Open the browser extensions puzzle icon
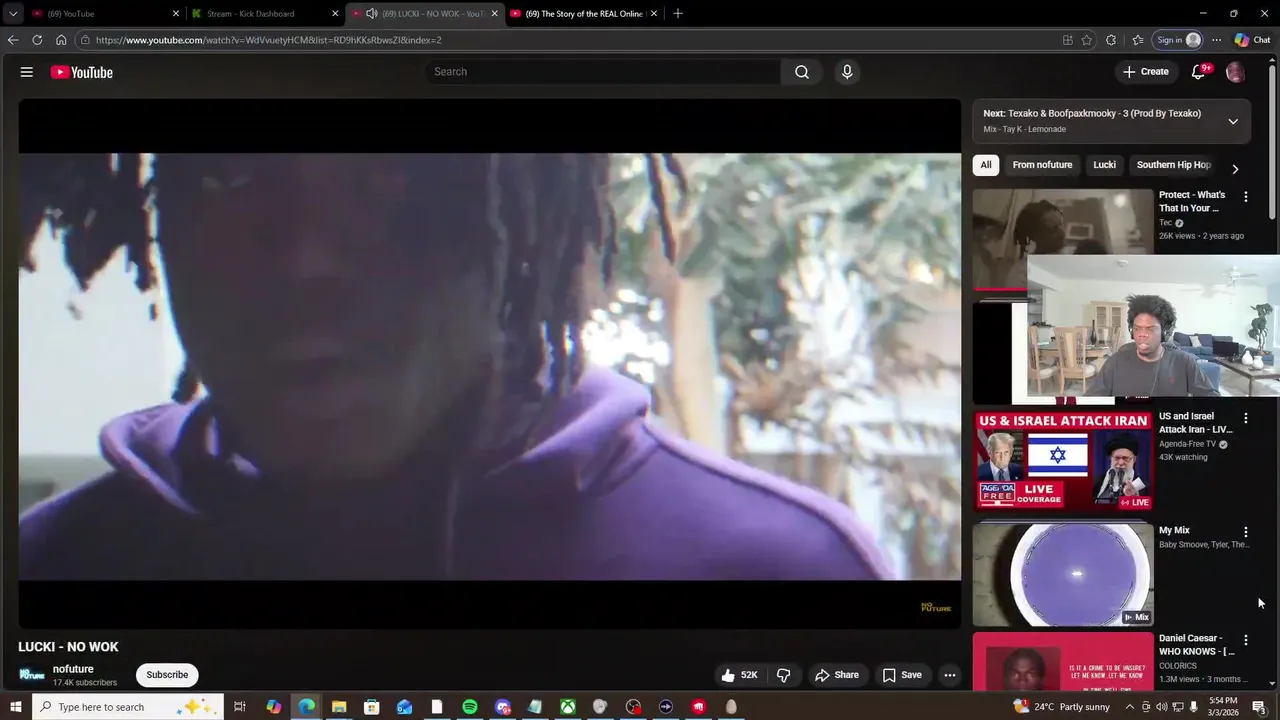Screen dimensions: 1280x720 click(1111, 40)
